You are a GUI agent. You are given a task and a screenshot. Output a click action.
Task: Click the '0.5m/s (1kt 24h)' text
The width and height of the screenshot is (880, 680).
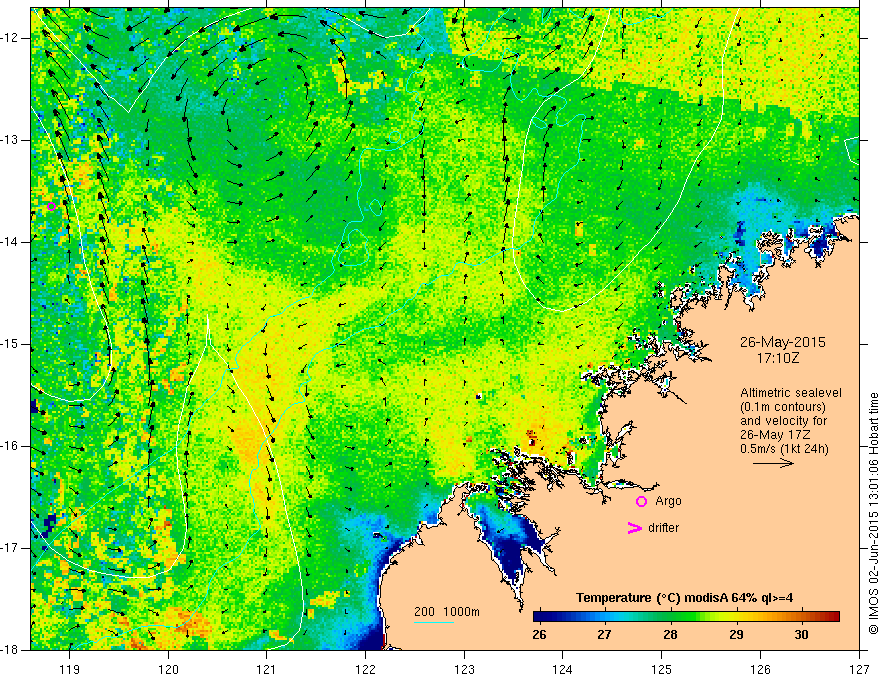point(785,449)
